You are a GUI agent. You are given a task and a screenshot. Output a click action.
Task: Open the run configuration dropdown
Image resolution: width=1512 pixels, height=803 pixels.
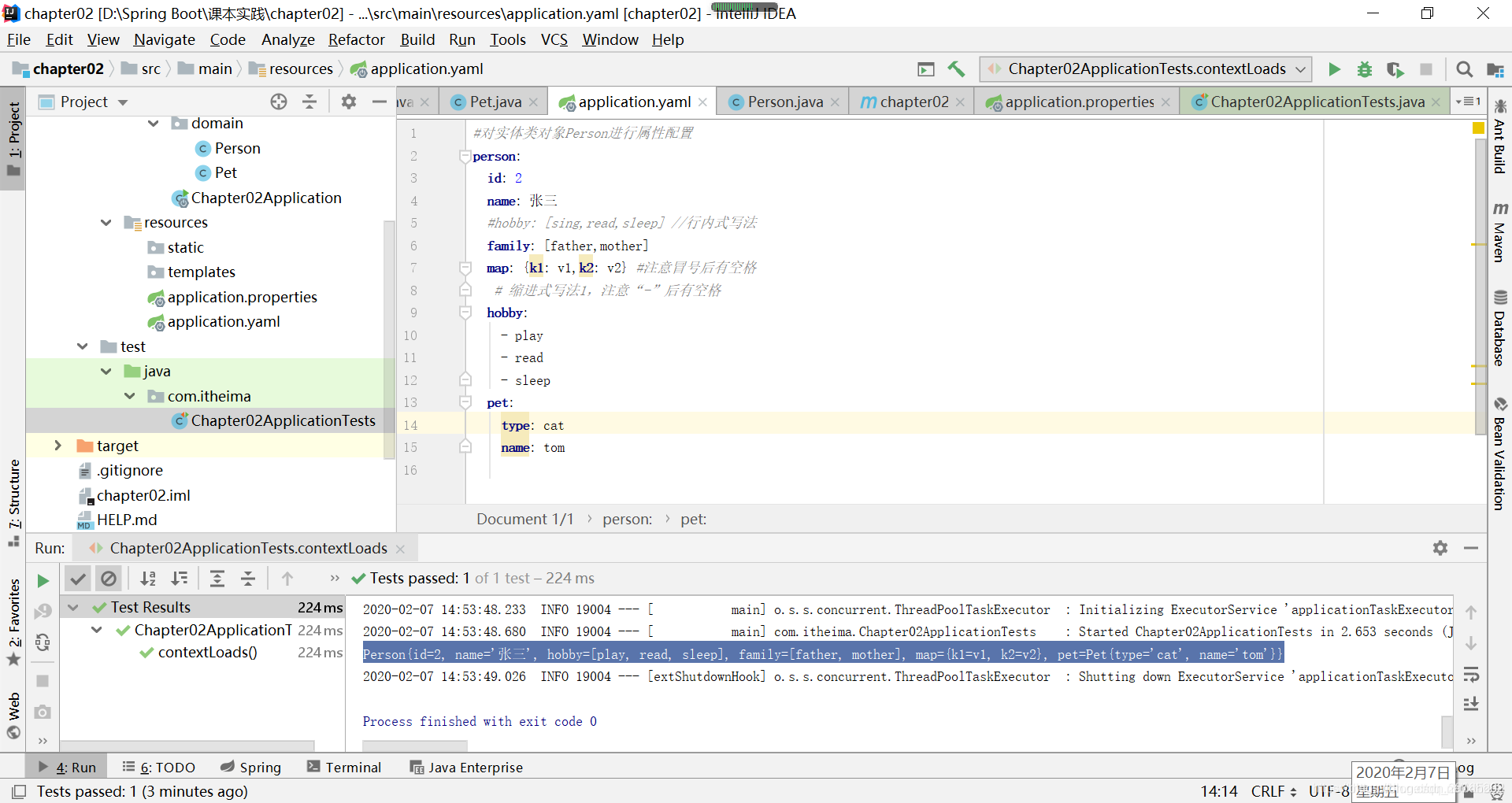click(1146, 69)
